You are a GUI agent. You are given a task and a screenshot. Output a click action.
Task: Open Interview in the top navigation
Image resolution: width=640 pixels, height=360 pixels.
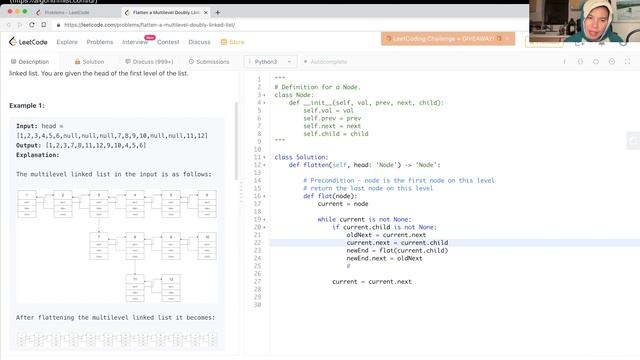point(135,42)
